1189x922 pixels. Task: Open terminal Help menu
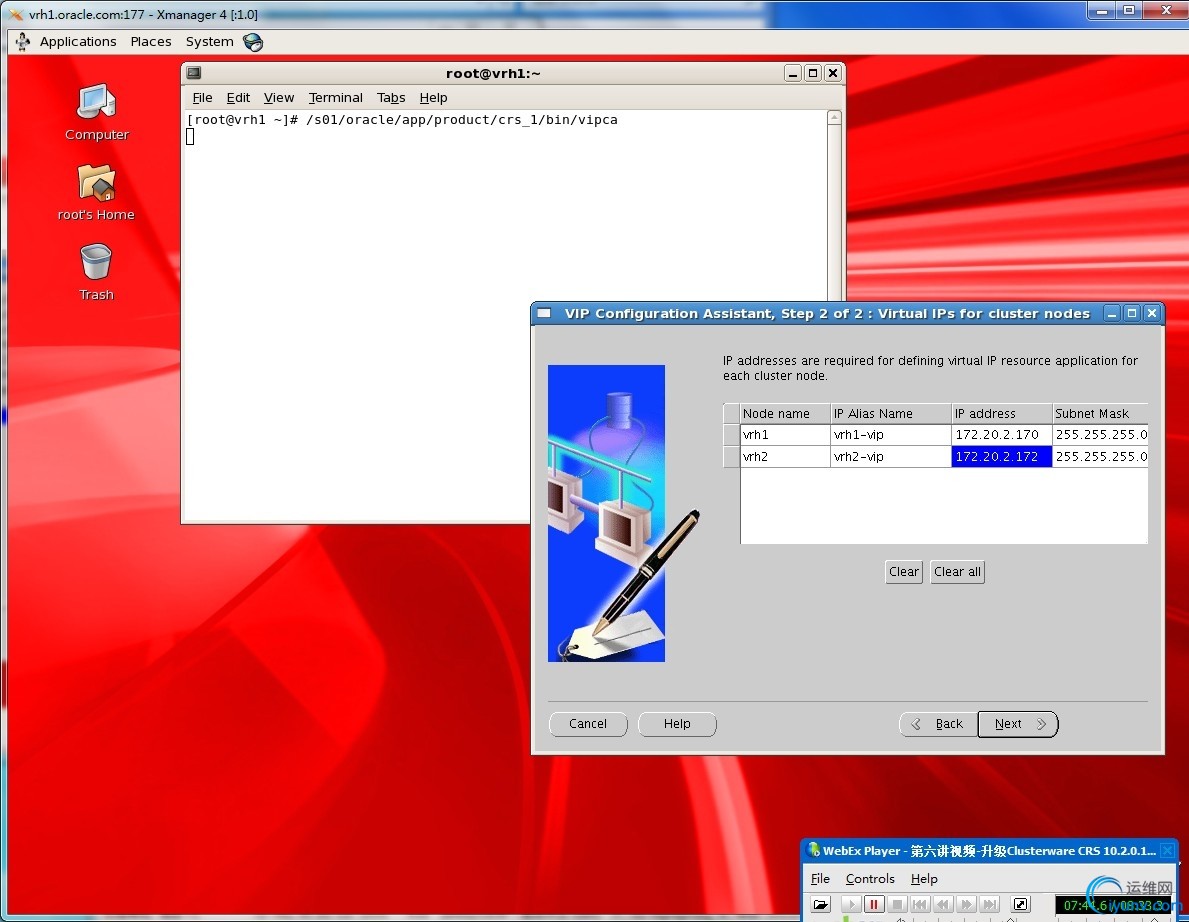tap(433, 97)
